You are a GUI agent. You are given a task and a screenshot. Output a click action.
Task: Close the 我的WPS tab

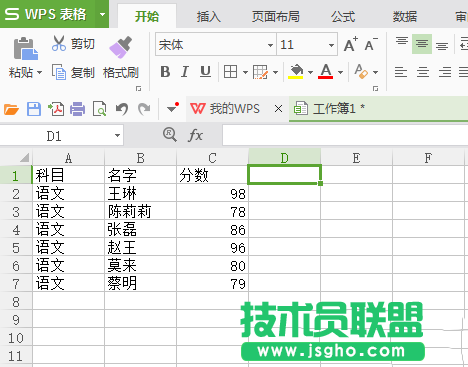click(x=278, y=109)
